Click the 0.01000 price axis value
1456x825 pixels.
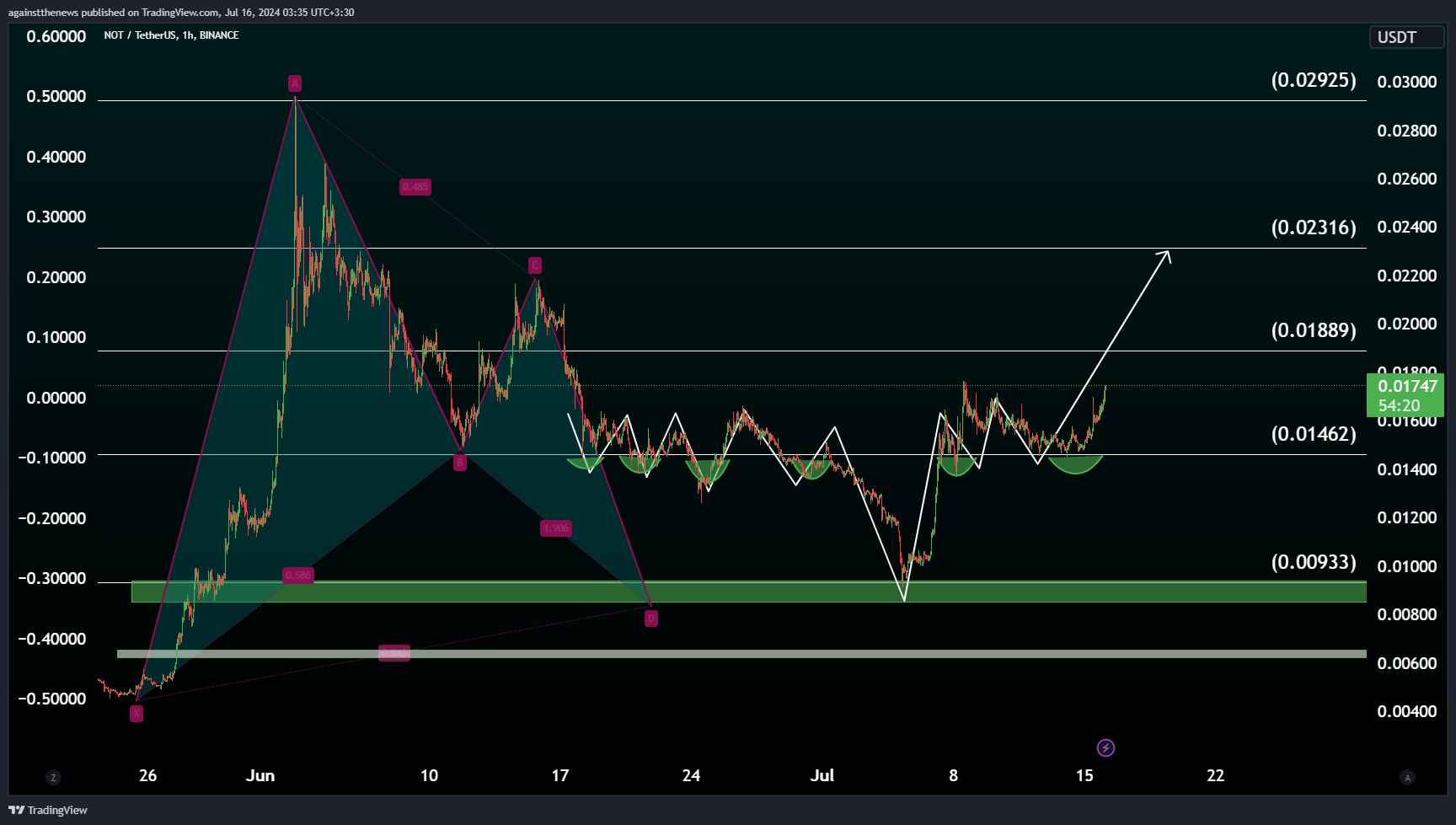tap(1407, 566)
